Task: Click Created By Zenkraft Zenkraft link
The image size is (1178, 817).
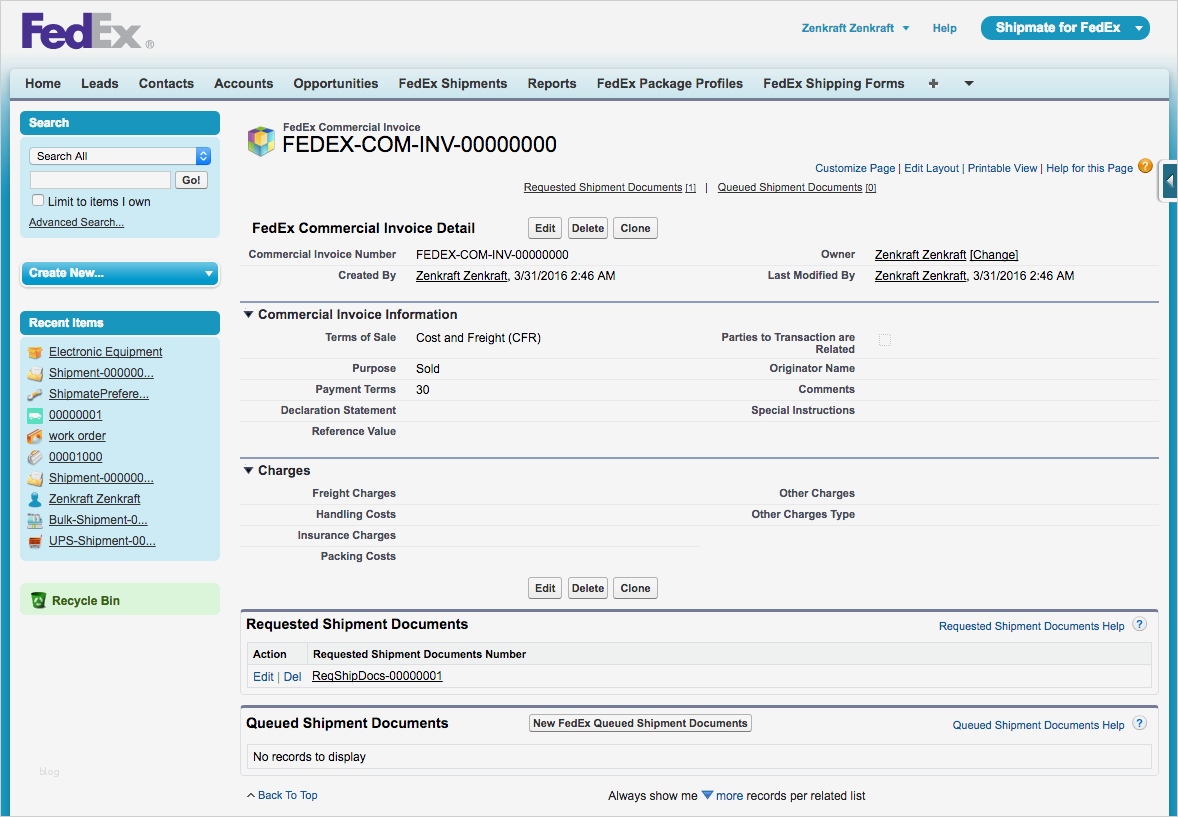Action: pyautogui.click(x=461, y=276)
